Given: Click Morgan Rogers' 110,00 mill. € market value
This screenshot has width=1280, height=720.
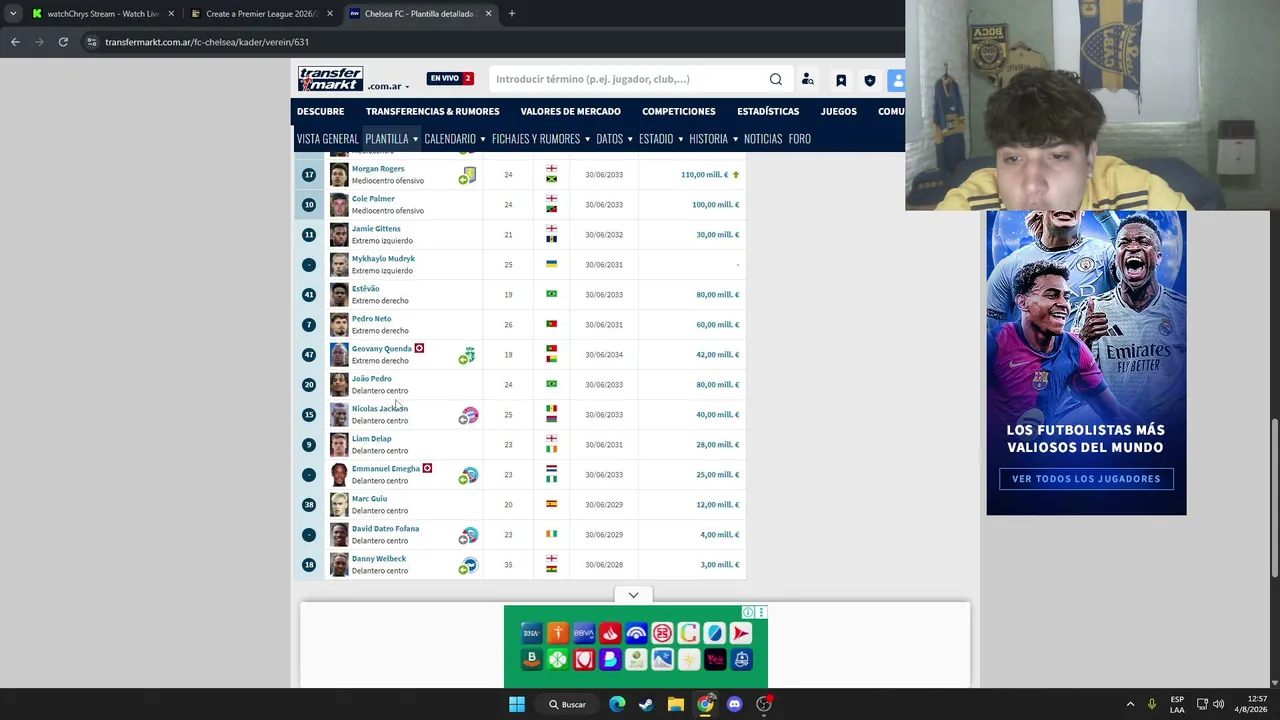Looking at the screenshot, I should point(704,175).
